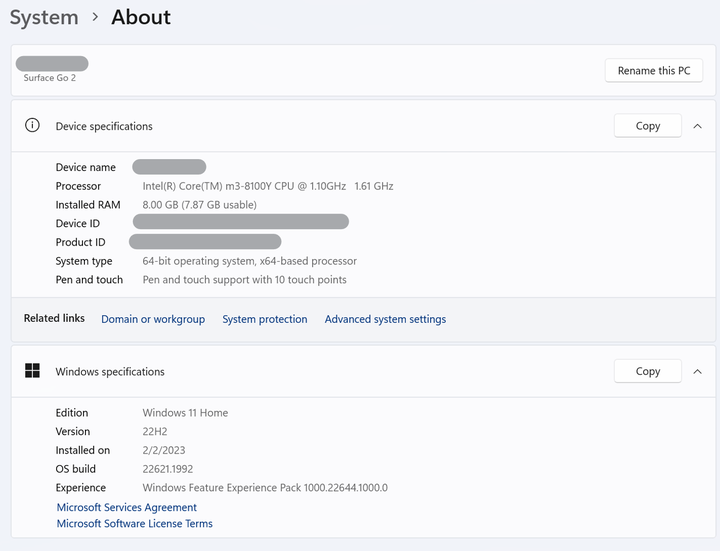Select the 64-bit operating system value
720x551 pixels.
249,261
